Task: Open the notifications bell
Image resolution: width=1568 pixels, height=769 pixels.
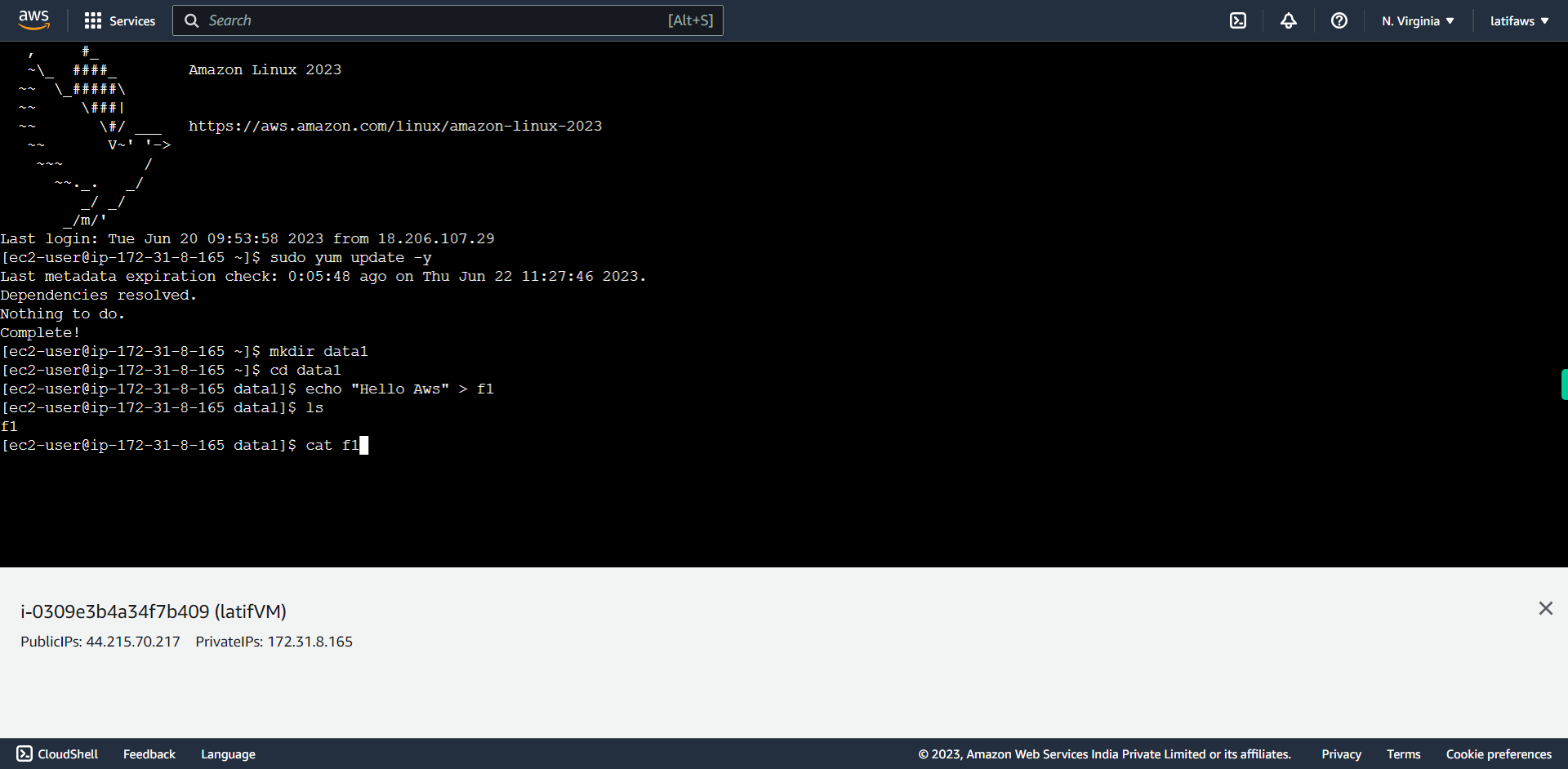Action: pos(1289,20)
